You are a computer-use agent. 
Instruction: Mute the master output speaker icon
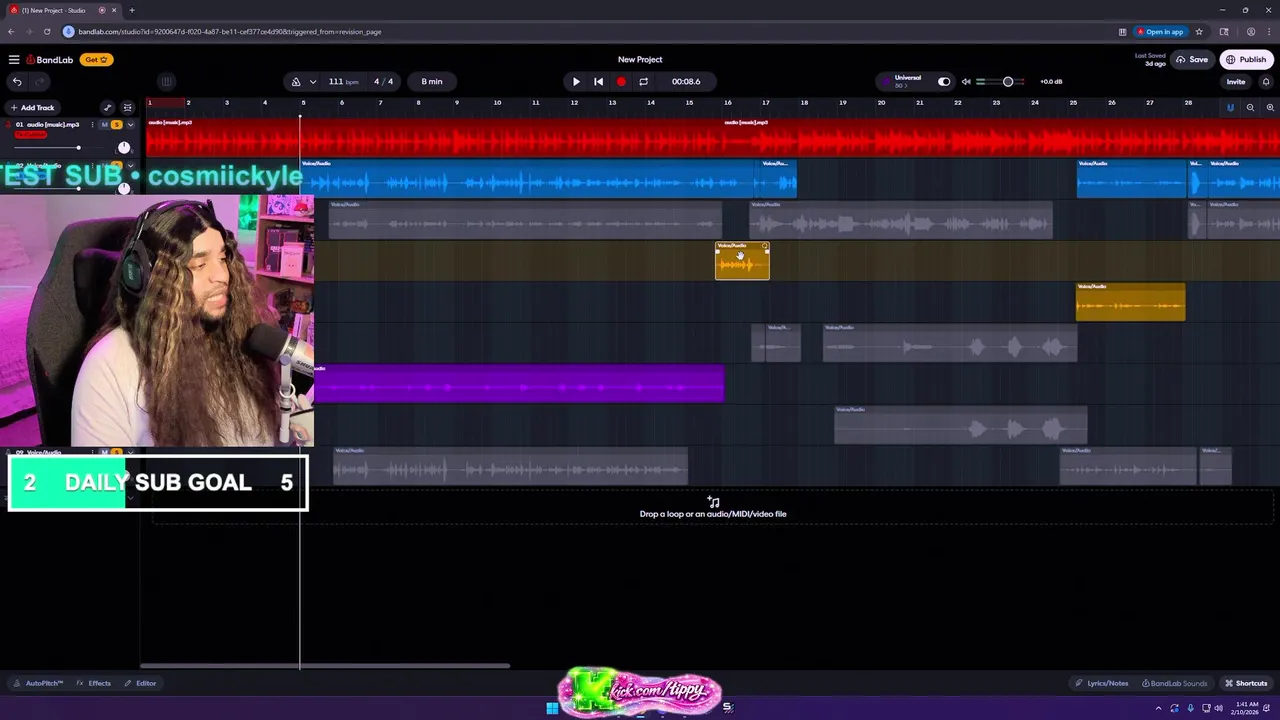[966, 82]
